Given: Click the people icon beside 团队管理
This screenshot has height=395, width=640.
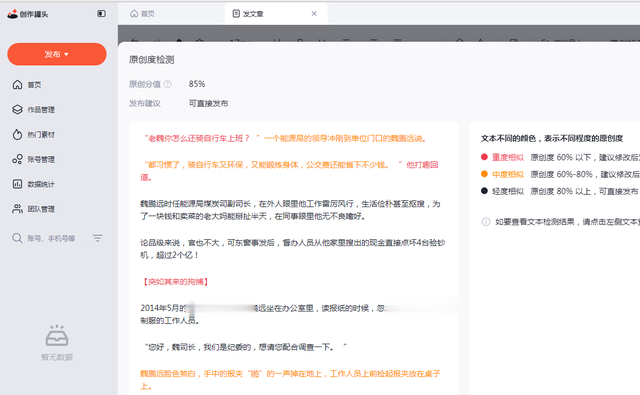Looking at the screenshot, I should [x=17, y=209].
